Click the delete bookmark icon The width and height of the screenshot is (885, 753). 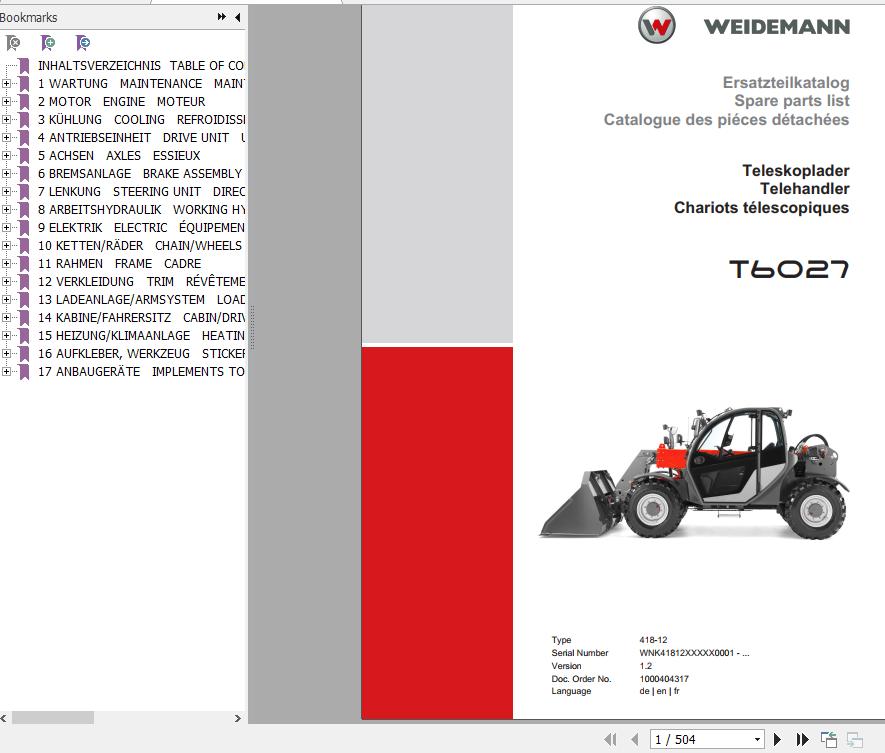click(x=12, y=42)
